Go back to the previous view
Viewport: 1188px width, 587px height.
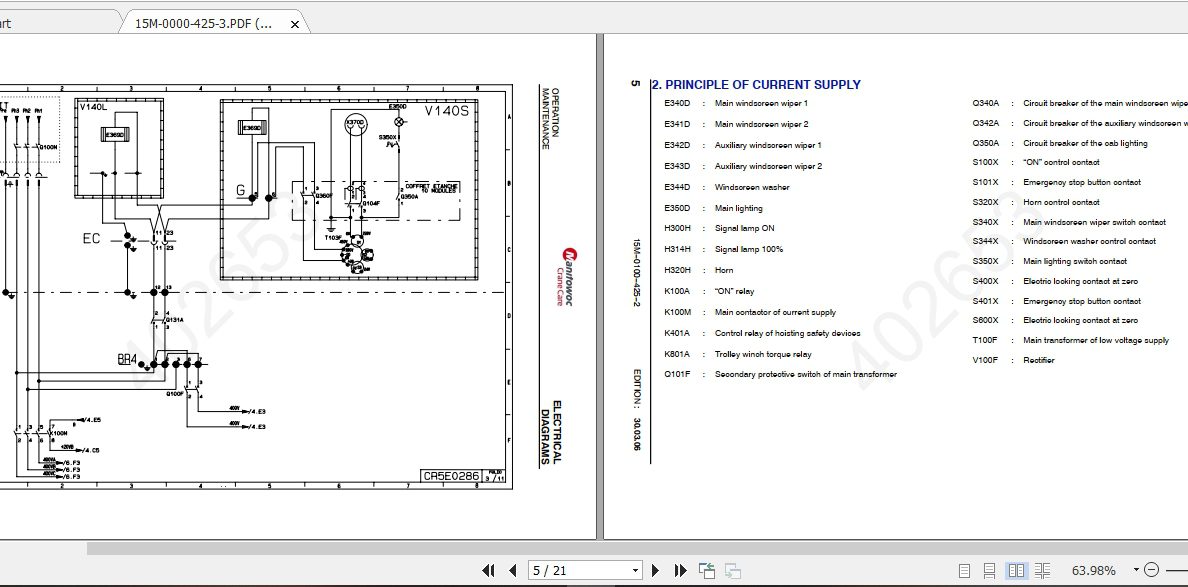tap(705, 569)
